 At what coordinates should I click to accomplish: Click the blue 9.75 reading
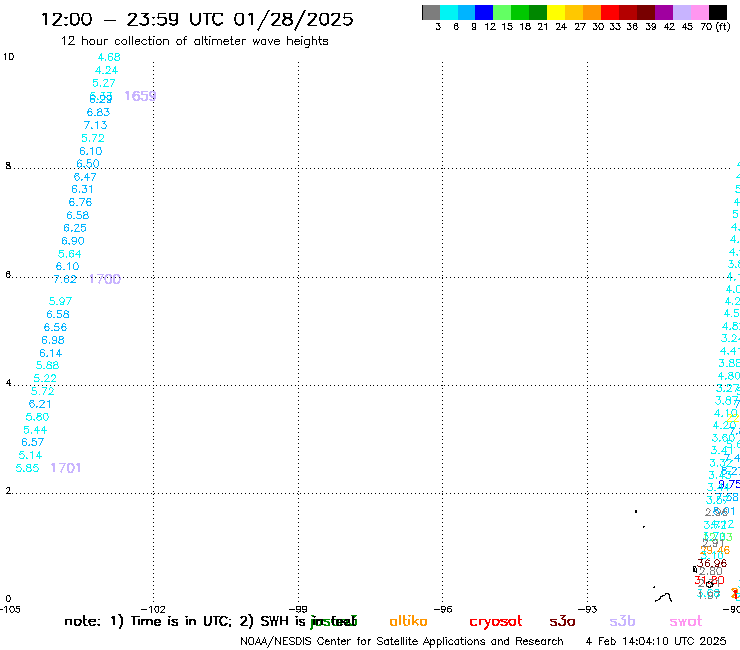coord(729,484)
